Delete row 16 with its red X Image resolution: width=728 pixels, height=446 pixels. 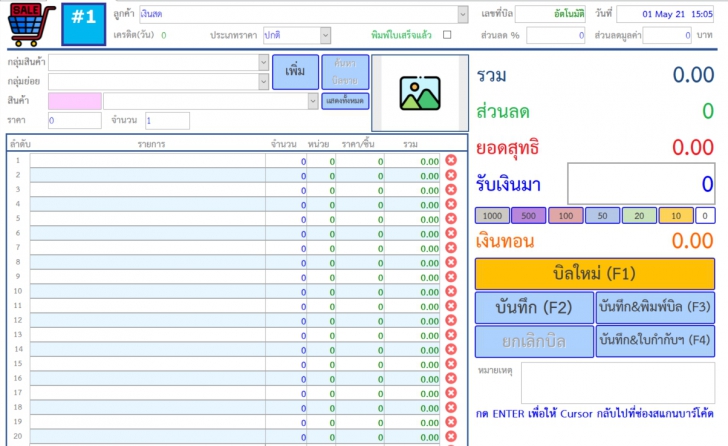451,378
